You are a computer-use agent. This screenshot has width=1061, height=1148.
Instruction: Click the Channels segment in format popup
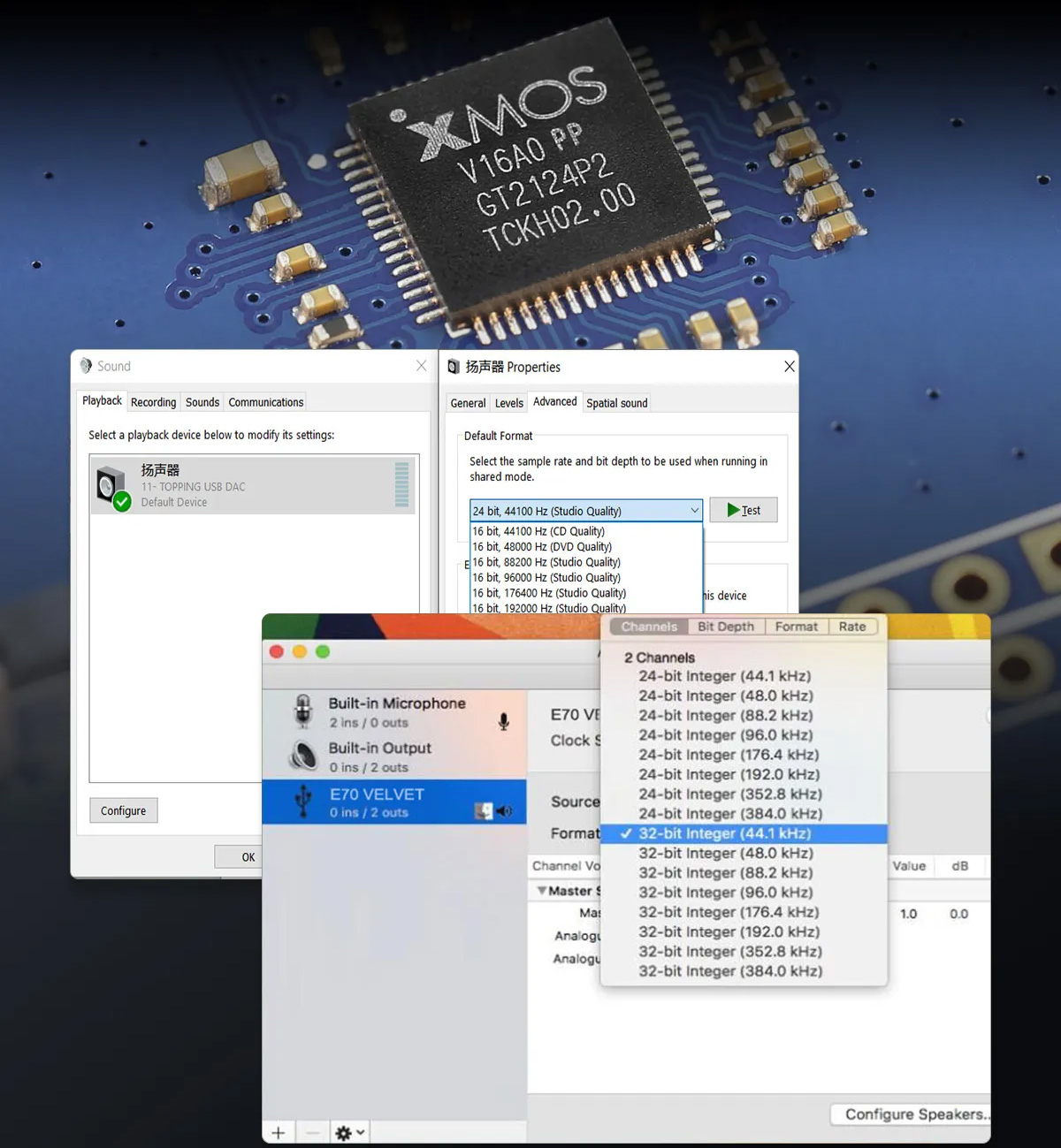coord(649,627)
